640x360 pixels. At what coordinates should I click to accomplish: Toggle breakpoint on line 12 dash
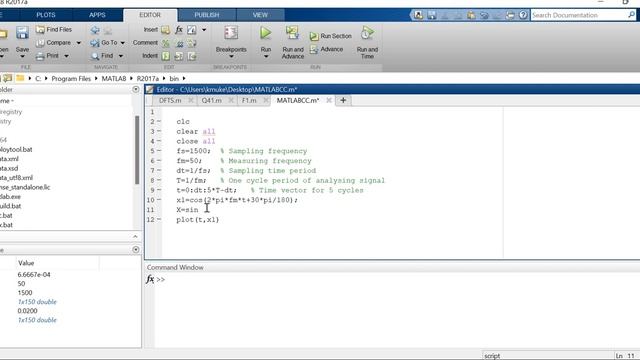tap(159, 220)
